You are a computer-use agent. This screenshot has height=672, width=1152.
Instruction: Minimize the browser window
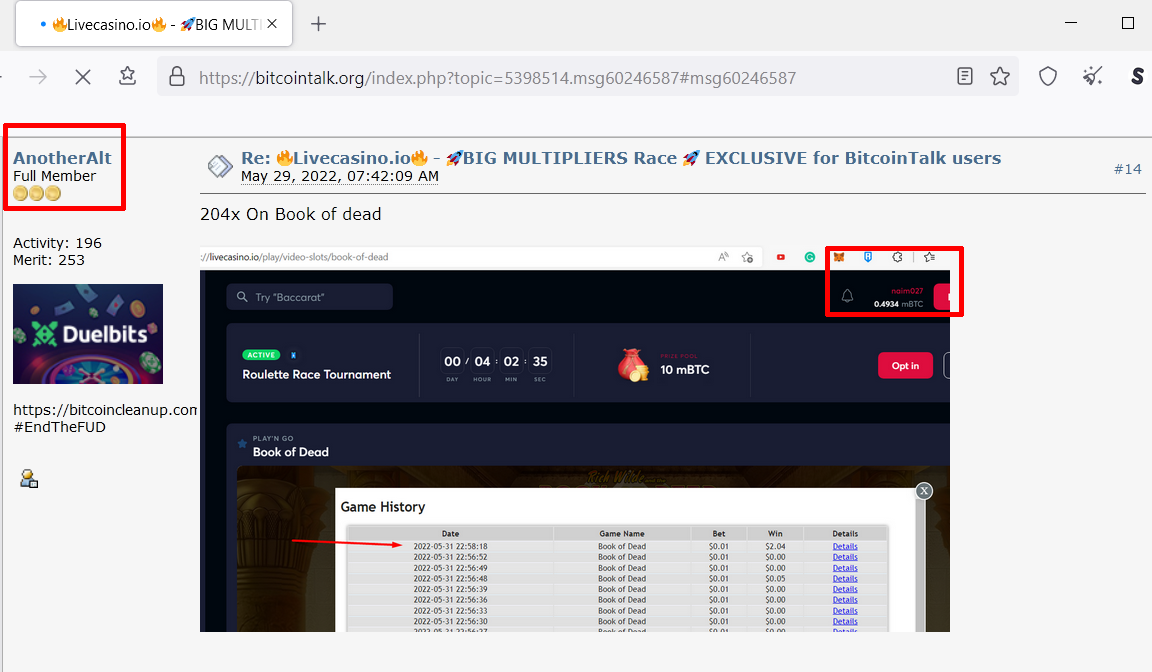tap(1071, 23)
